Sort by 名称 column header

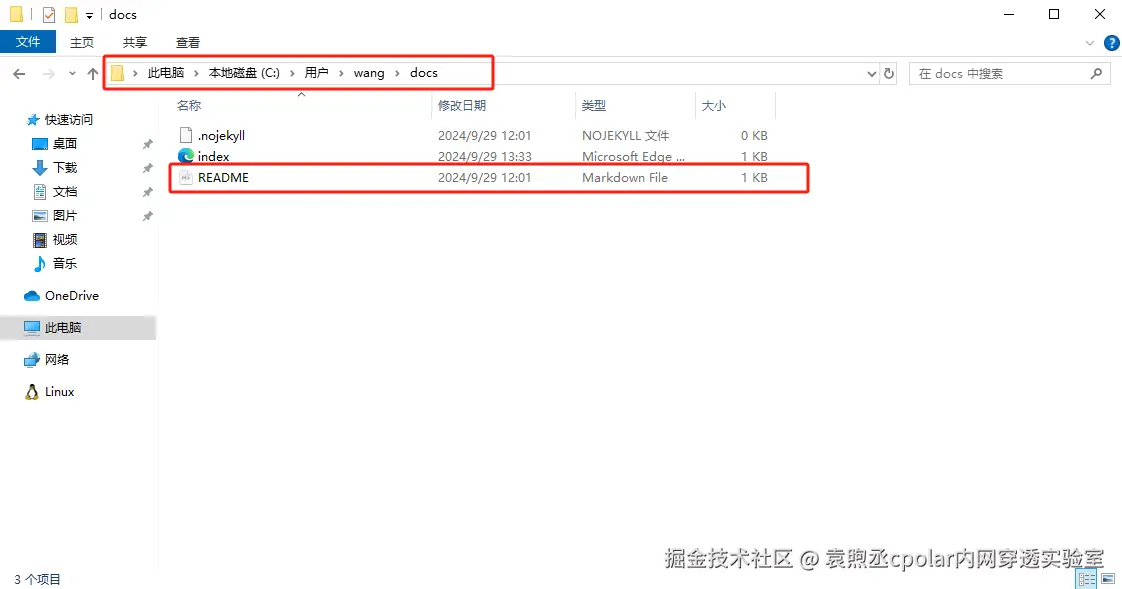click(x=189, y=105)
